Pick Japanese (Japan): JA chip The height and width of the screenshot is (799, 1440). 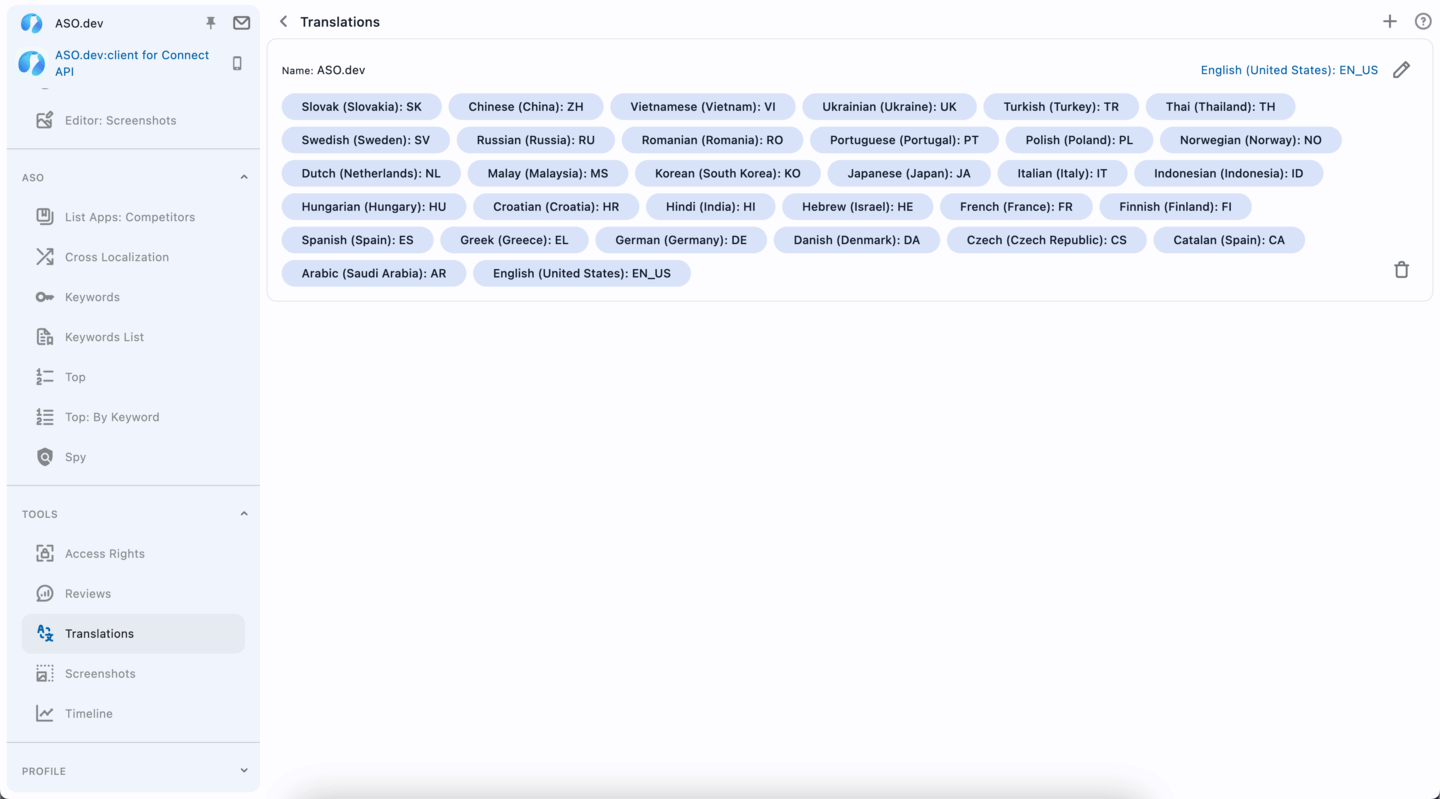[909, 173]
